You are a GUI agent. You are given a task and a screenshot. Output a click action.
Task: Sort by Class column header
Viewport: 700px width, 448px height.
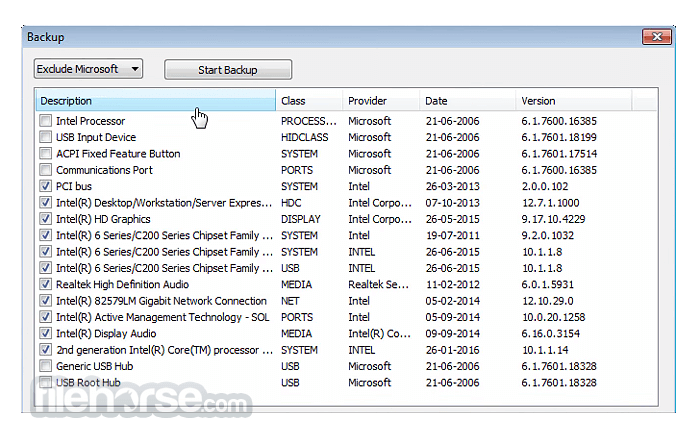coord(309,101)
